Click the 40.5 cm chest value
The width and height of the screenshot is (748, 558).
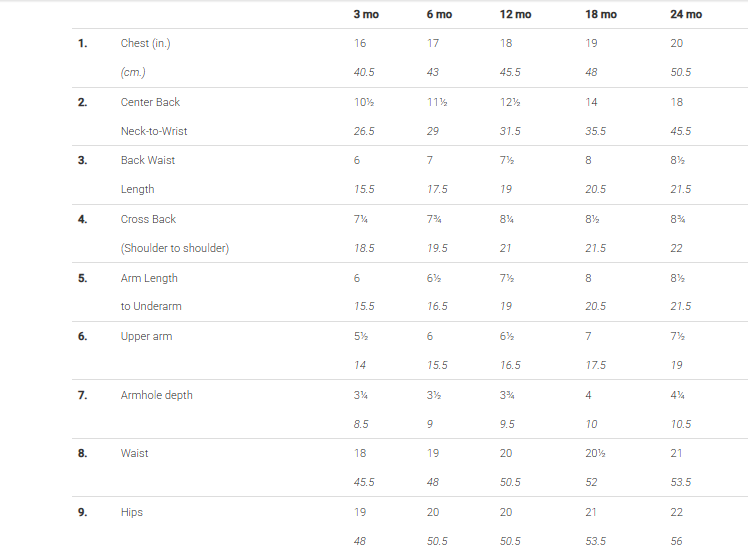pos(364,72)
